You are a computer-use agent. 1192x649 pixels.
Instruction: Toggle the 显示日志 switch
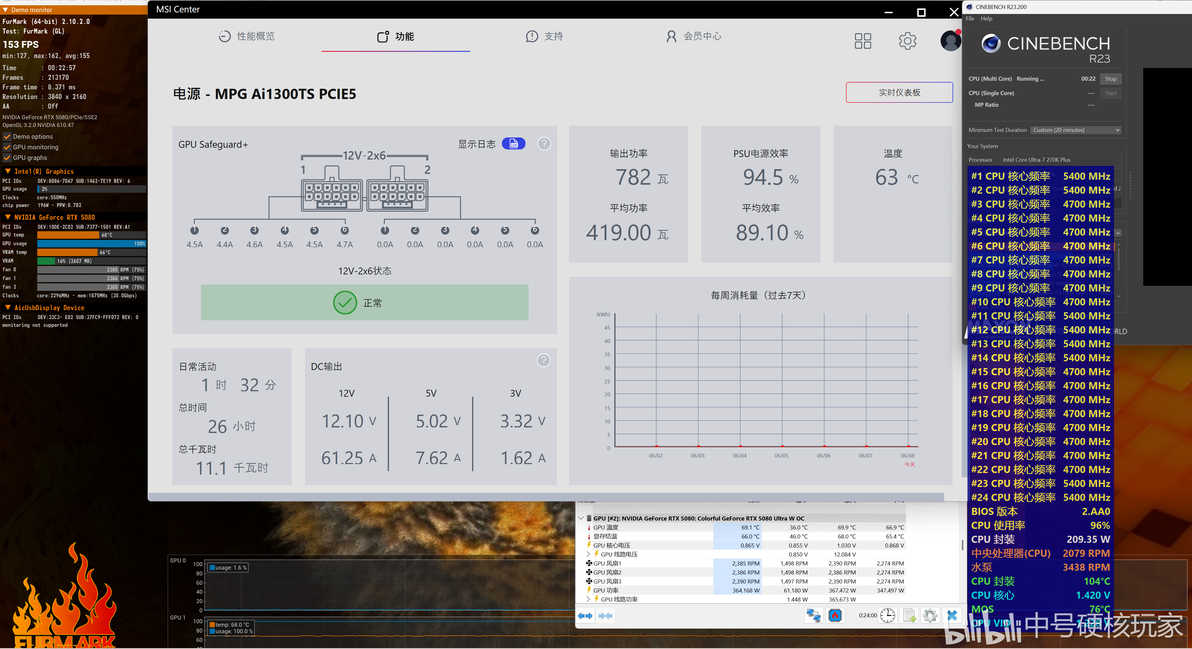pos(514,144)
